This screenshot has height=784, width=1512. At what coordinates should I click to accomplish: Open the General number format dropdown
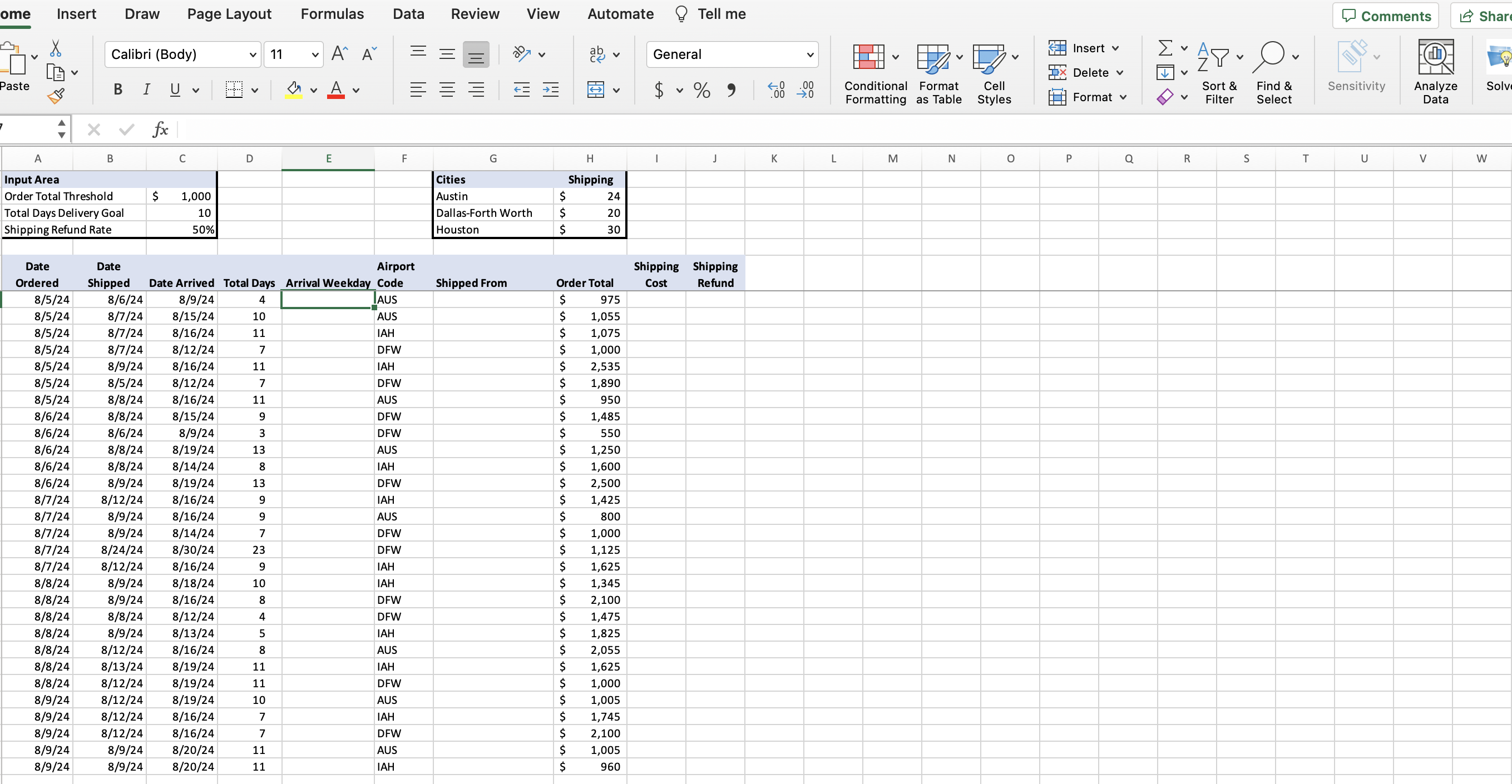810,54
